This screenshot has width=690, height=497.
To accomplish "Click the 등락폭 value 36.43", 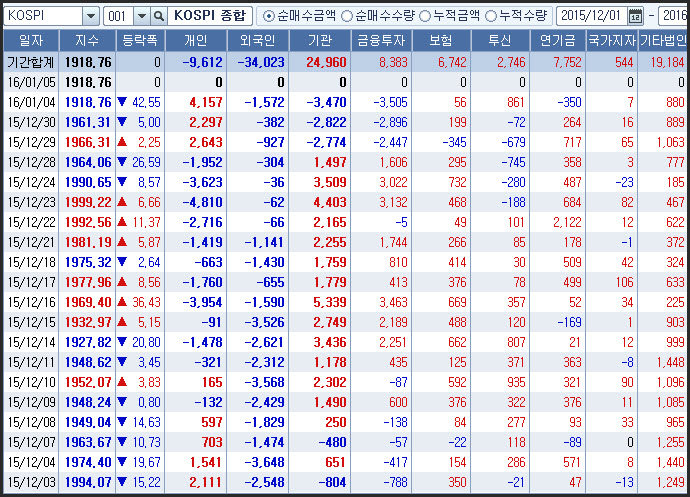I will [146, 302].
